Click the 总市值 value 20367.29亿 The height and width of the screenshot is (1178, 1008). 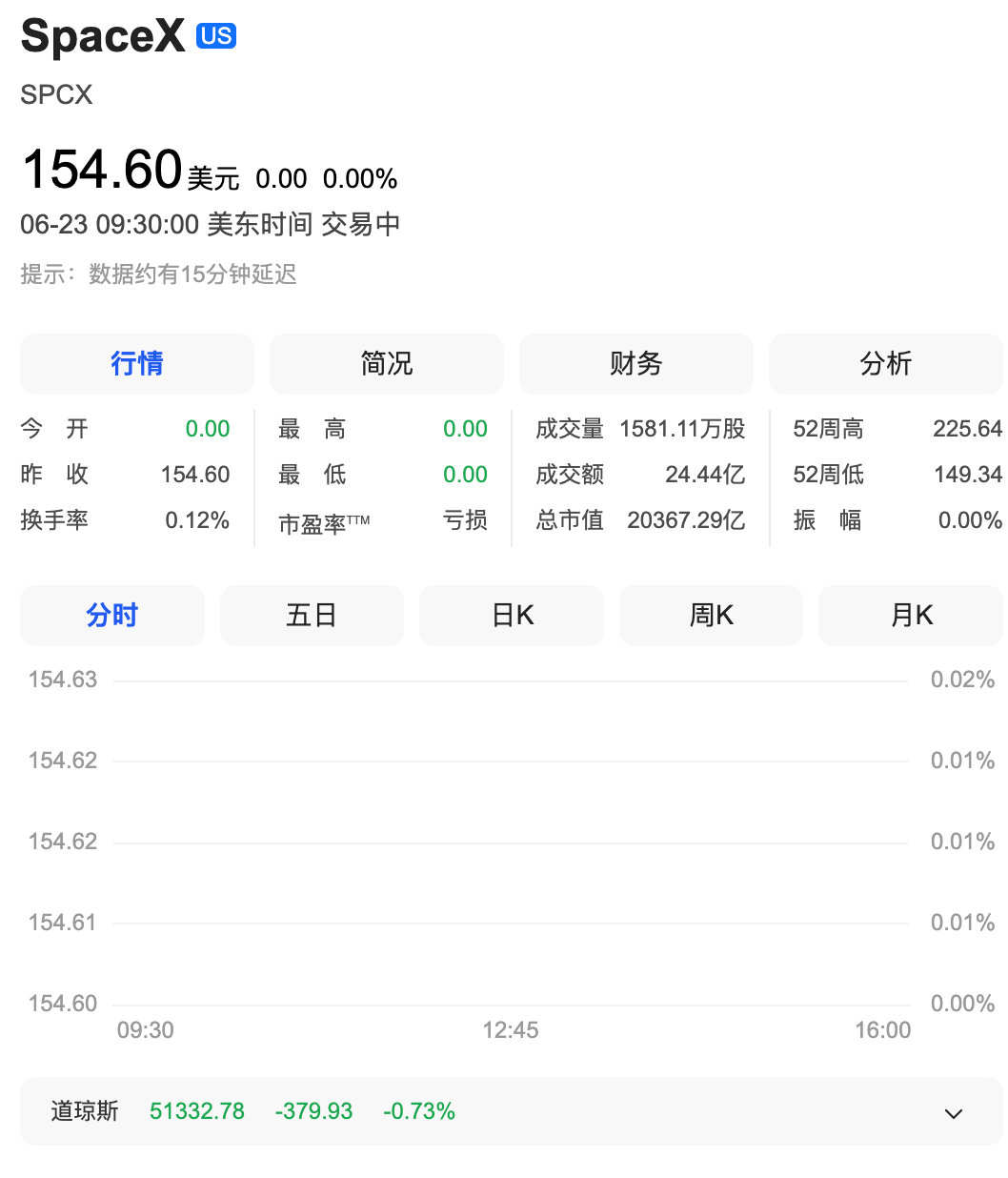coord(686,520)
